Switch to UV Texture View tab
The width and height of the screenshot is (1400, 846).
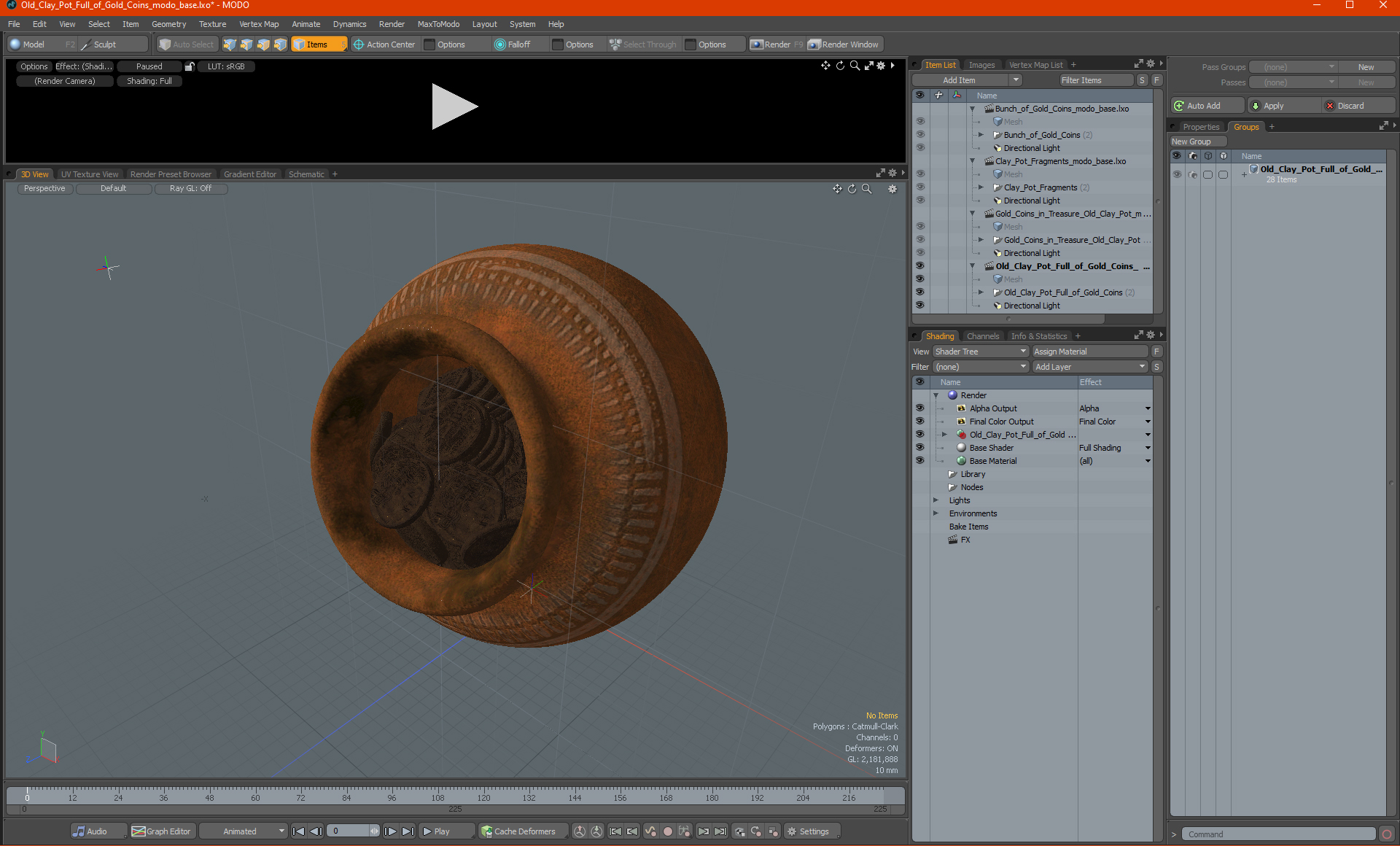[90, 174]
